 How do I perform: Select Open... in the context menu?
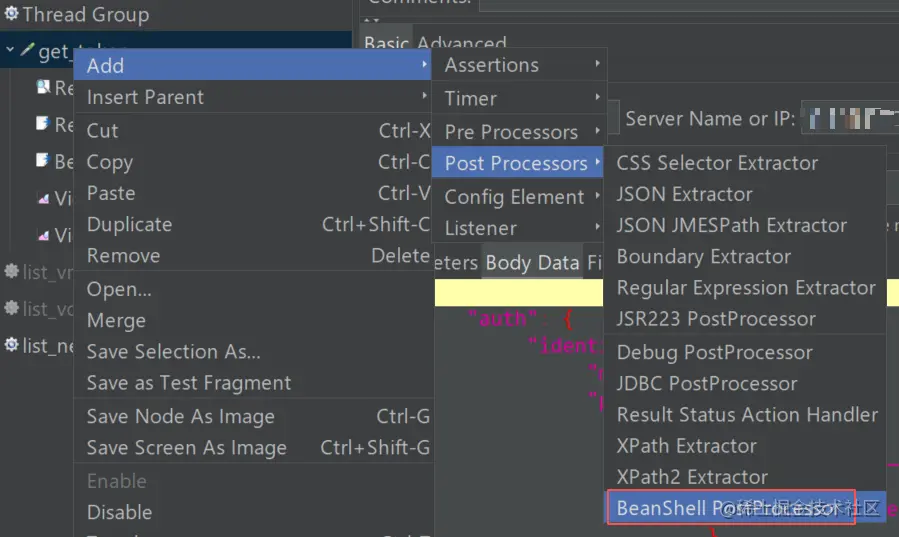coord(252,289)
